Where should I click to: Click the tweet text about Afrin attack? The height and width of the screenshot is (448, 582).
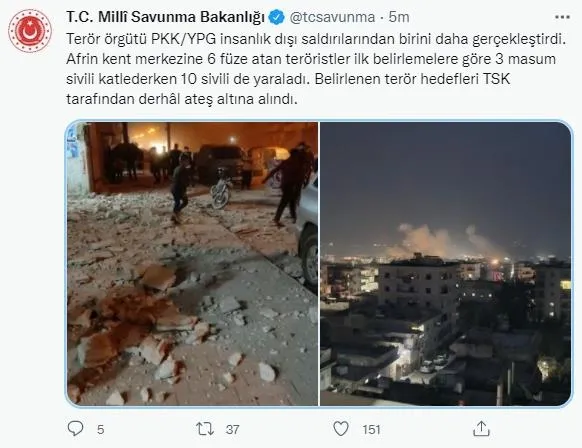pyautogui.click(x=316, y=69)
